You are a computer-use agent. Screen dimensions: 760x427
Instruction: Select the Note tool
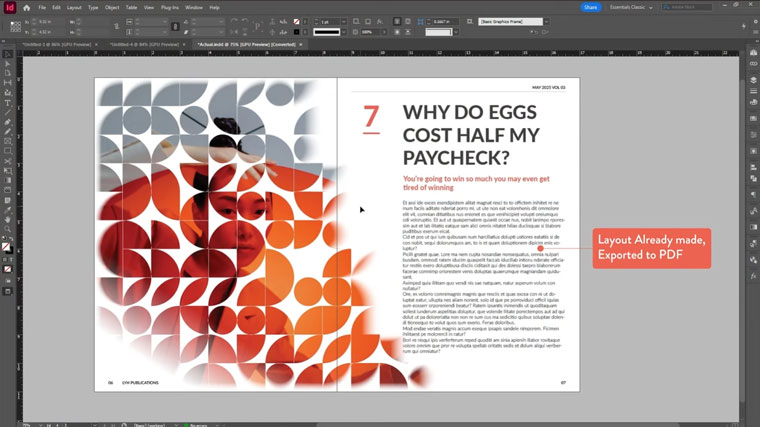[x=8, y=200]
